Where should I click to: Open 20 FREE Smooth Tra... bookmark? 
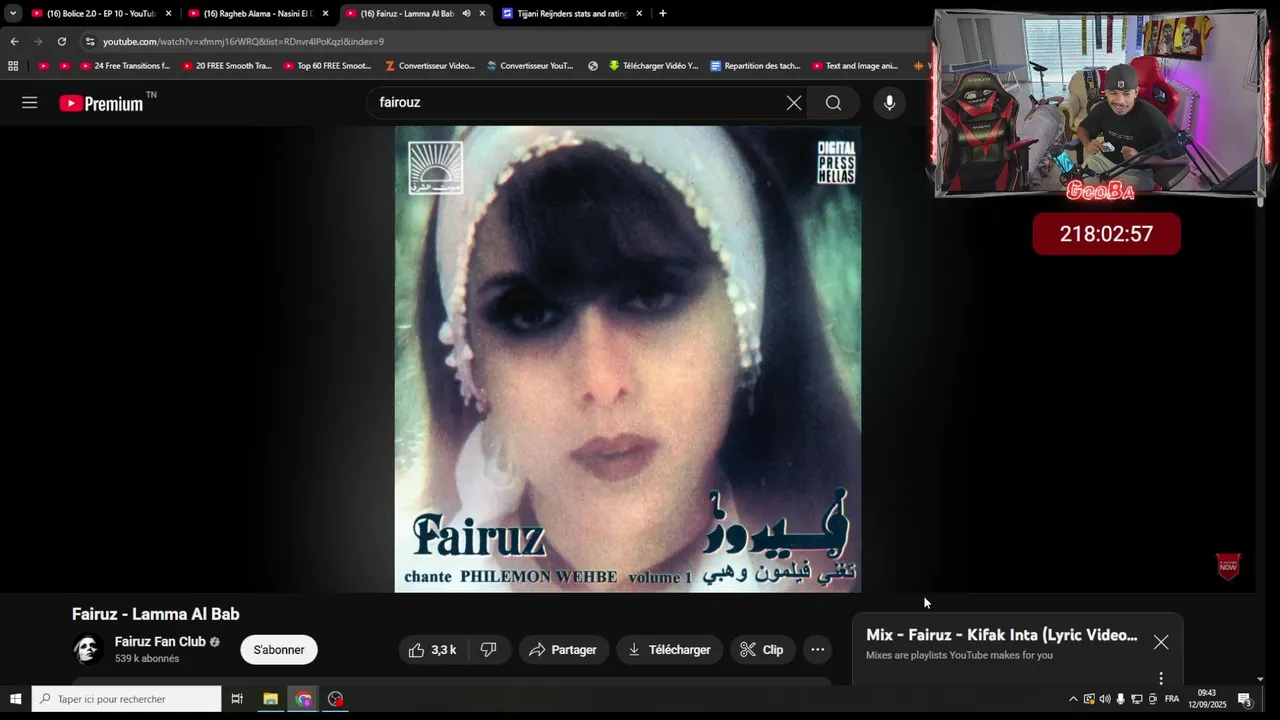point(227,66)
